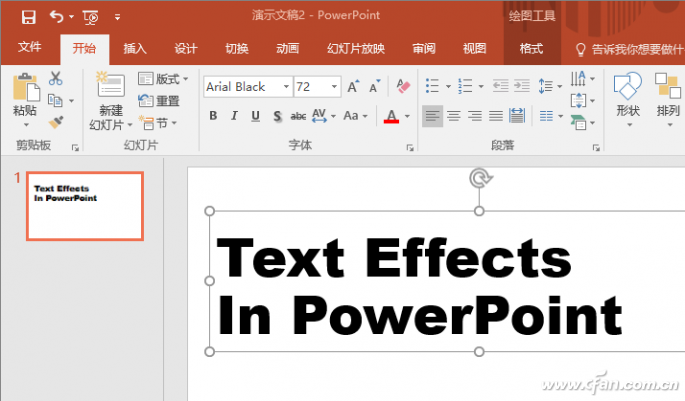The width and height of the screenshot is (685, 401).
Task: Open the undo history dropdown arrow
Action: pos(72,17)
